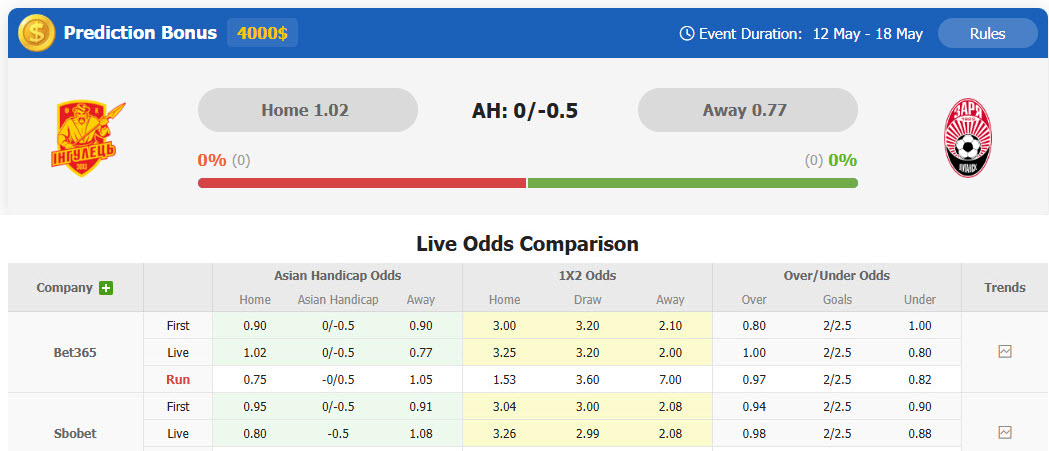1049x451 pixels.
Task: Click the Sbobet company name
Action: (x=75, y=434)
